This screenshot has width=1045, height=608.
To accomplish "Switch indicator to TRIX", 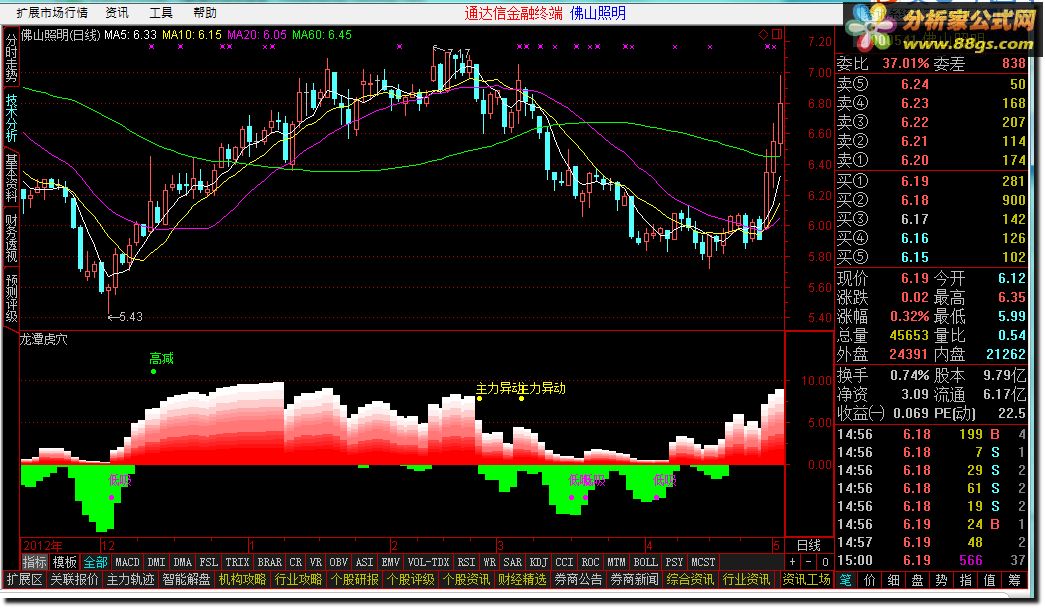I will pos(237,562).
